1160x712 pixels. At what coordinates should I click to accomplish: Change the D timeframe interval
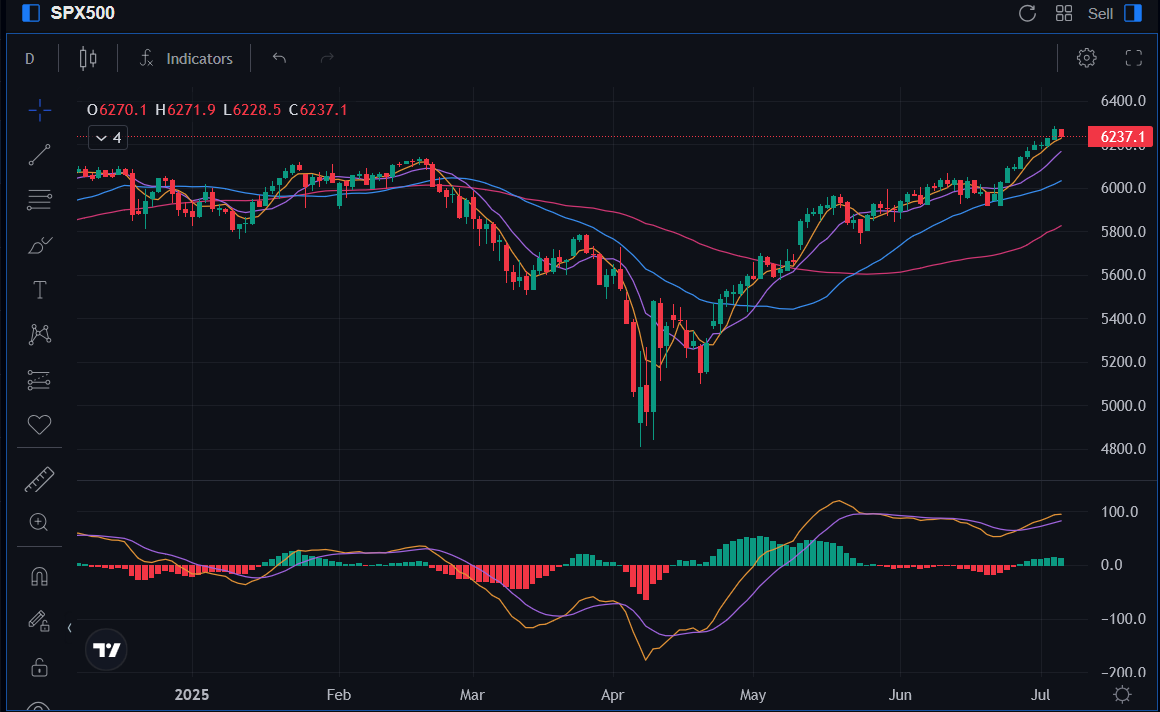click(30, 58)
